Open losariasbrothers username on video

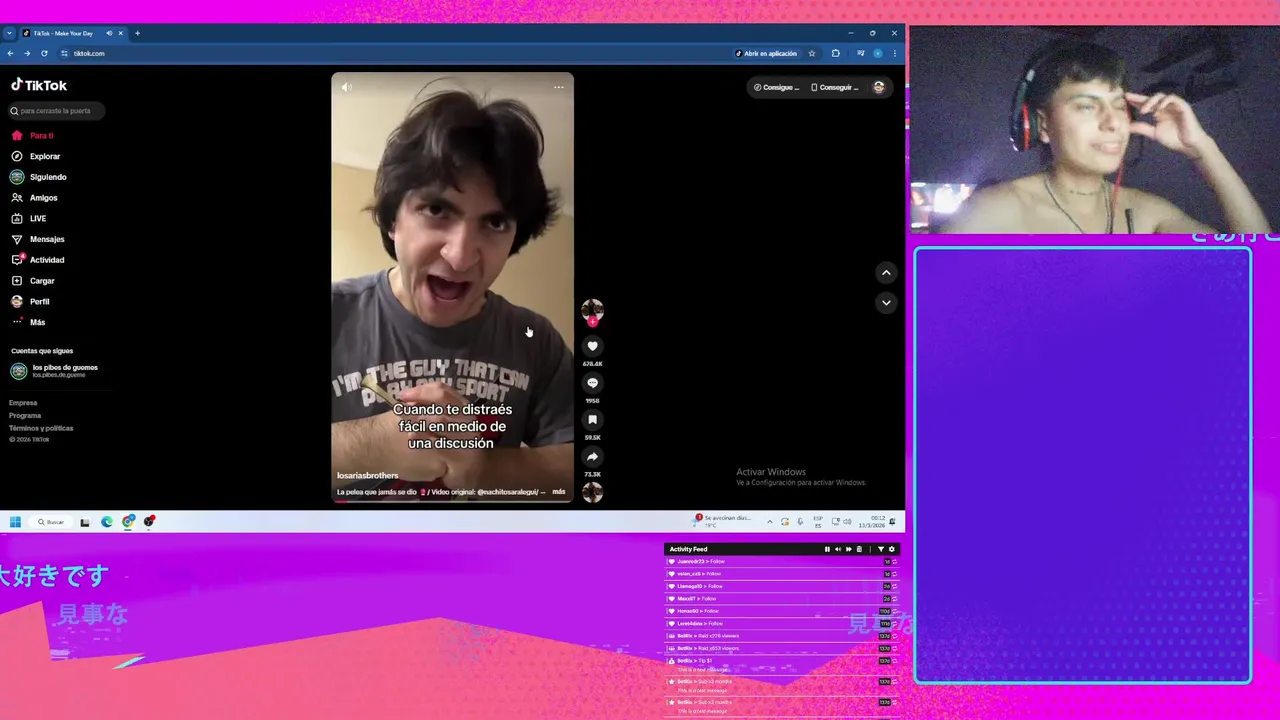368,476
